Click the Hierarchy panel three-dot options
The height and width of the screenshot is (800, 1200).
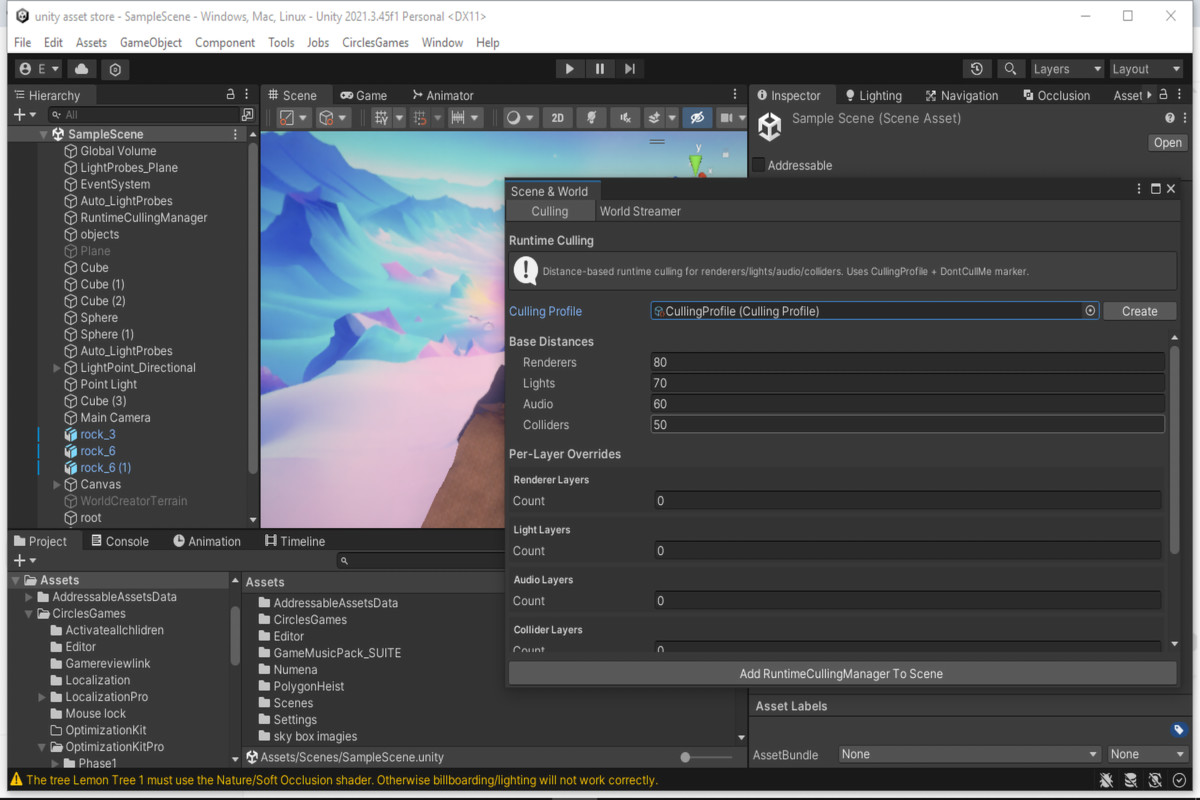[x=248, y=95]
